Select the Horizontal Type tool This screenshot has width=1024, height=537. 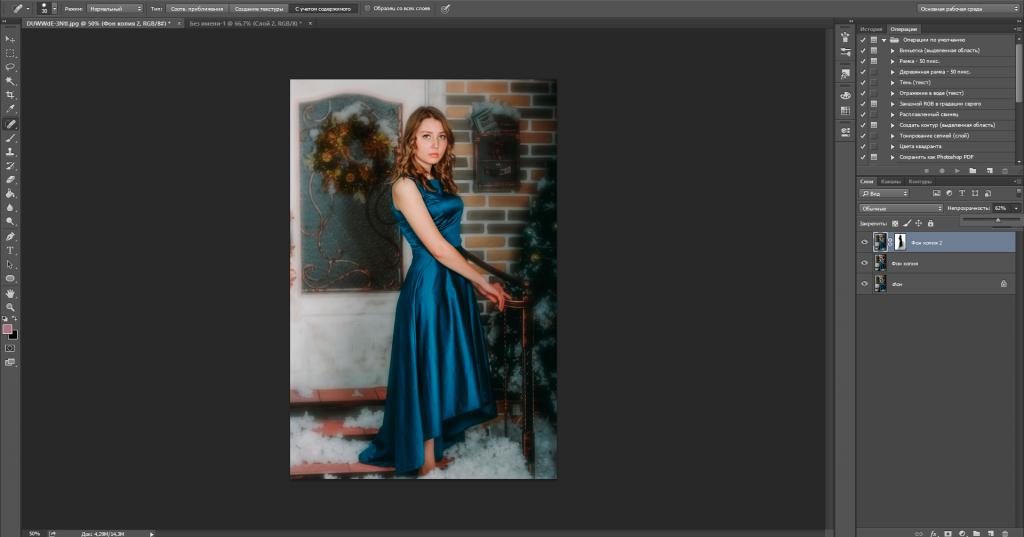(10, 250)
